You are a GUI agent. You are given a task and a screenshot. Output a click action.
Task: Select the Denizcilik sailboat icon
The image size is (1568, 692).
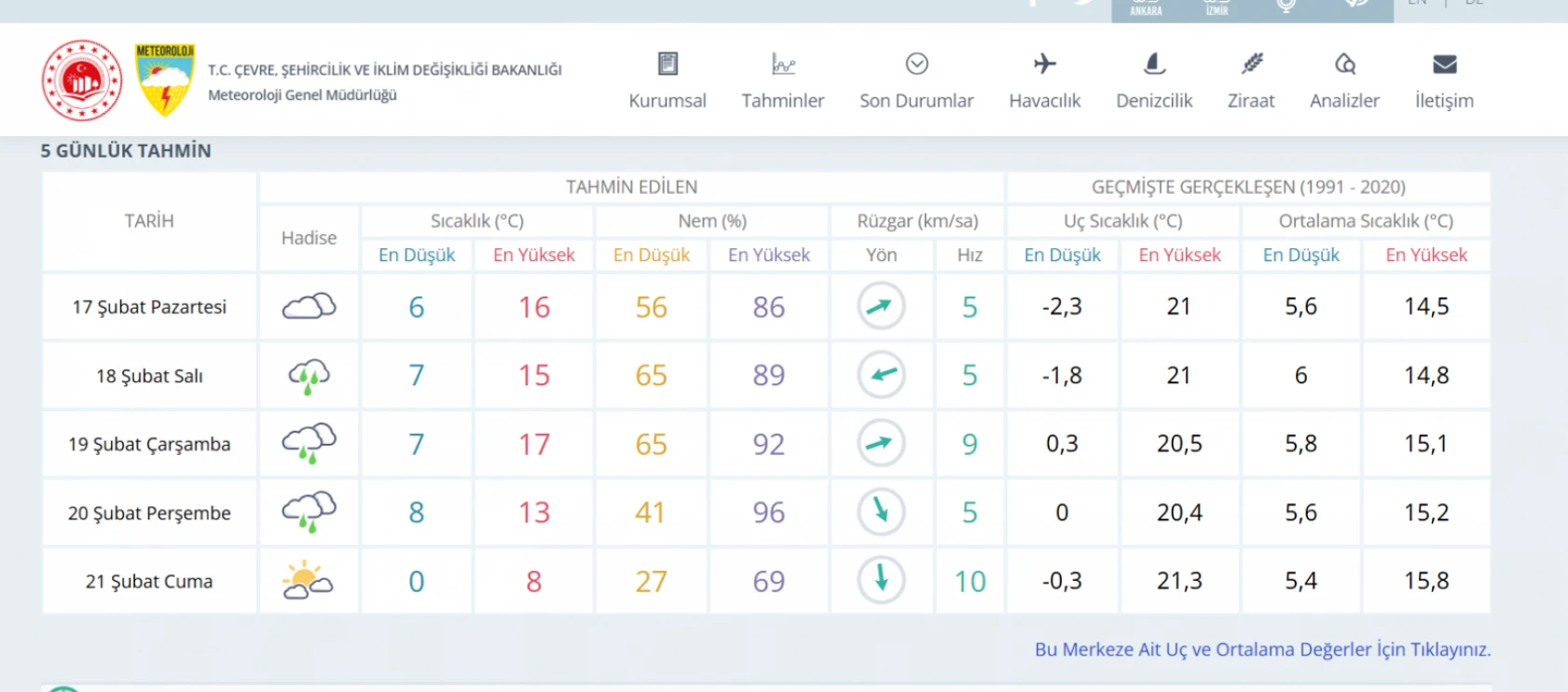click(1154, 64)
